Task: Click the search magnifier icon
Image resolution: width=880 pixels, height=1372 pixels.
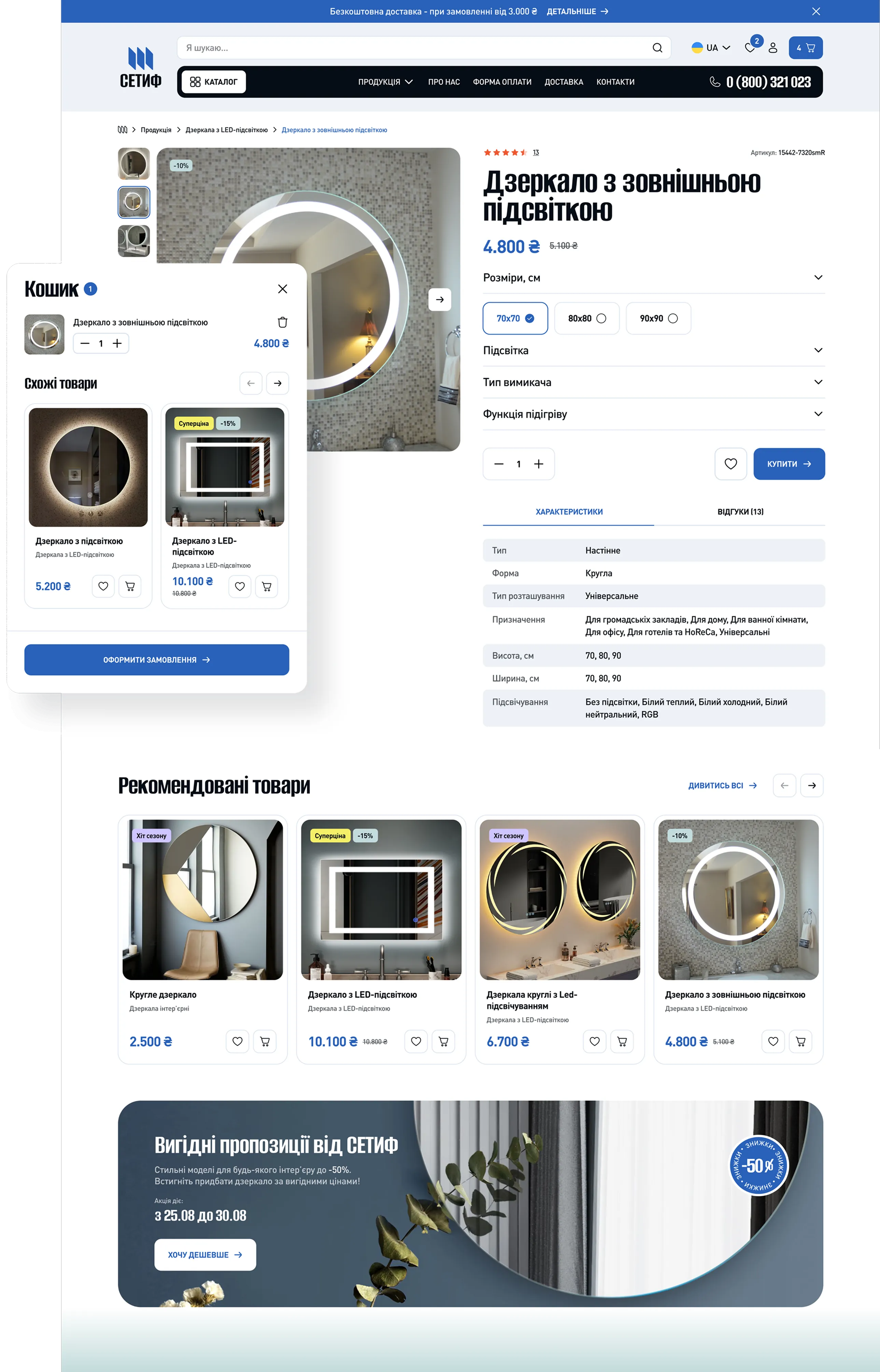Action: click(657, 48)
